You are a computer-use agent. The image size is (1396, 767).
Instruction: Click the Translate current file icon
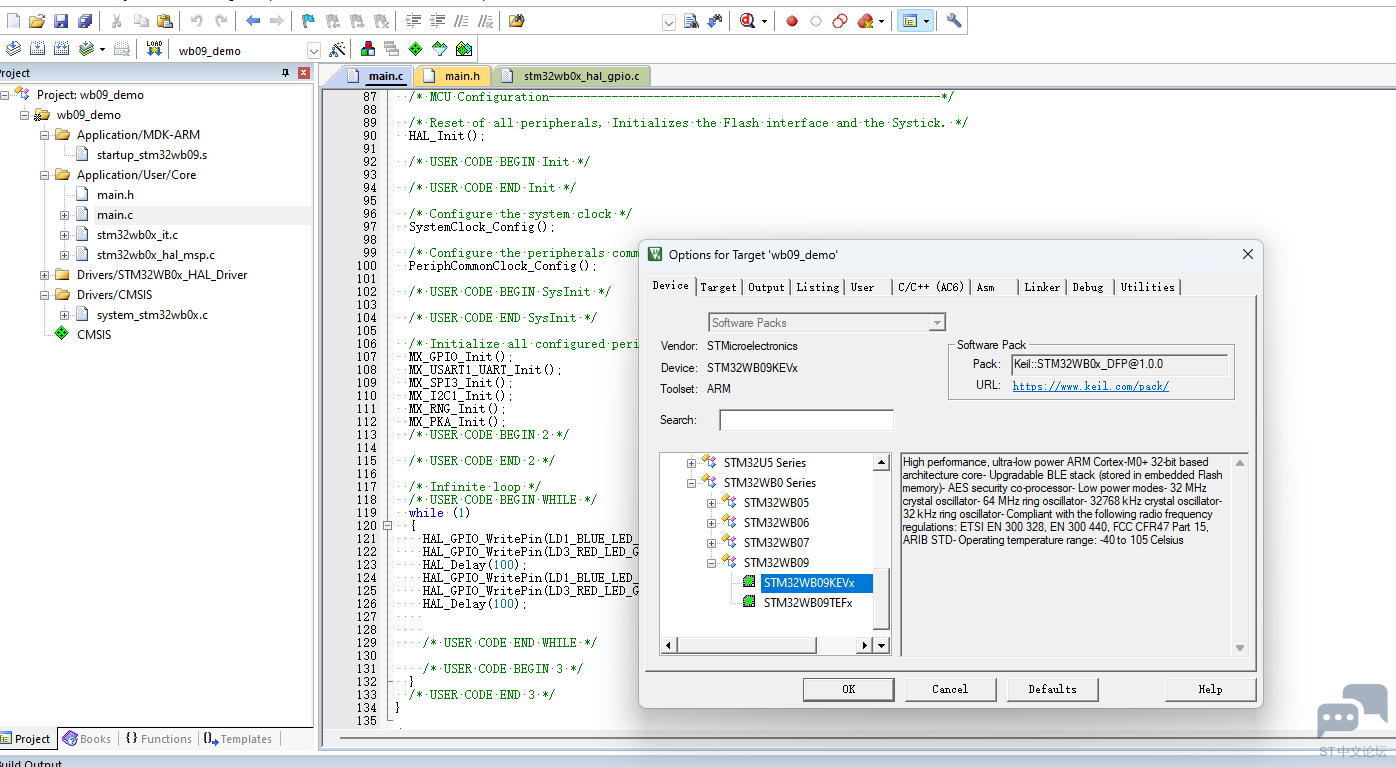13,49
